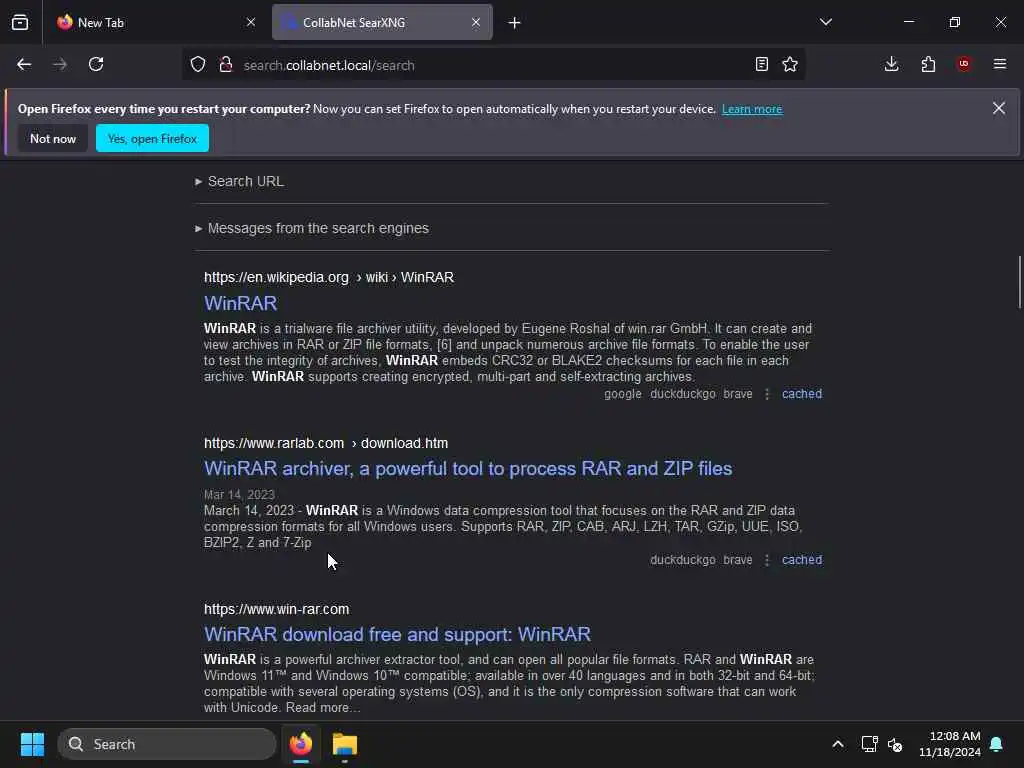1024x768 pixels.
Task: Close the New Tab tab
Action: (251, 22)
